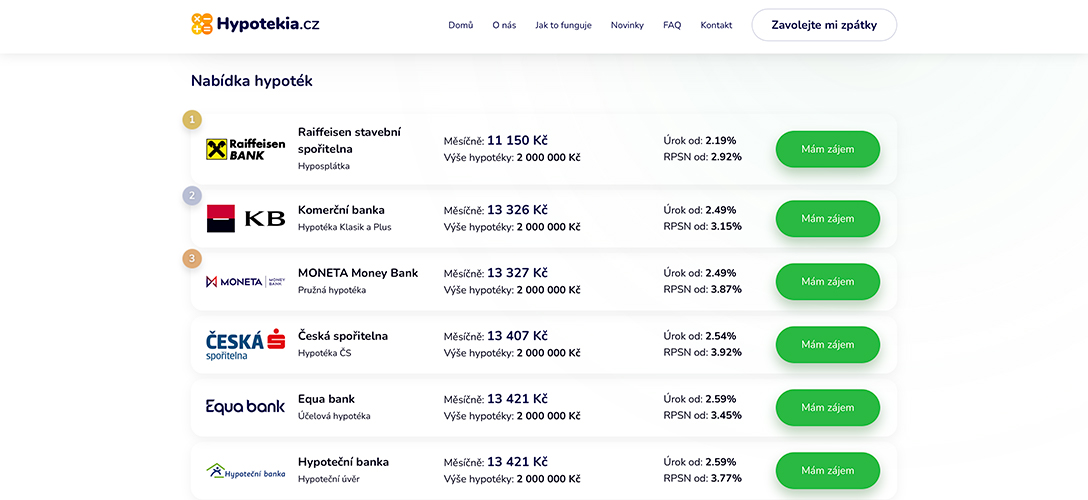This screenshot has height=500, width=1088.
Task: Click the Raiffeisen Bank logo
Action: 246,149
